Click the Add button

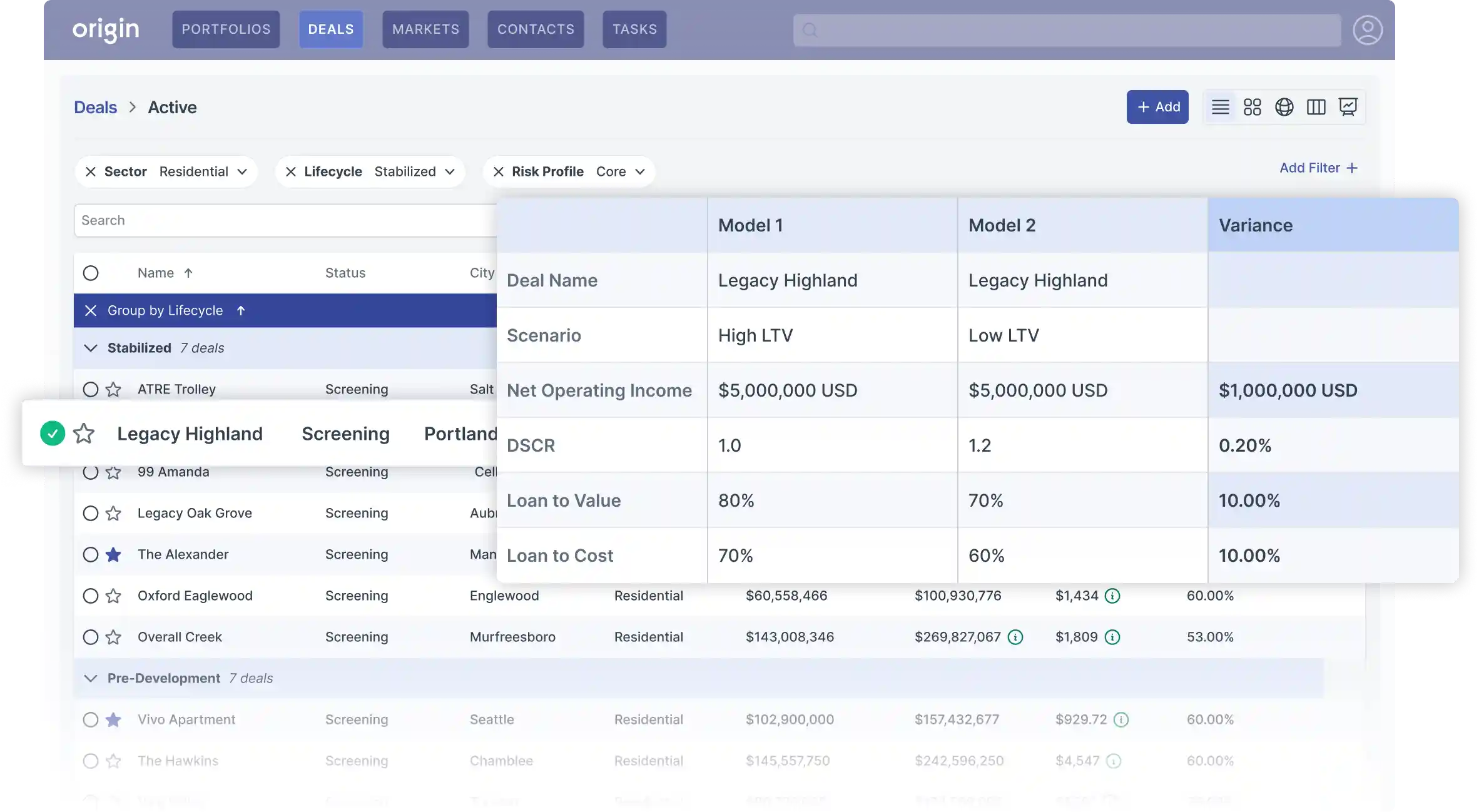click(1157, 107)
